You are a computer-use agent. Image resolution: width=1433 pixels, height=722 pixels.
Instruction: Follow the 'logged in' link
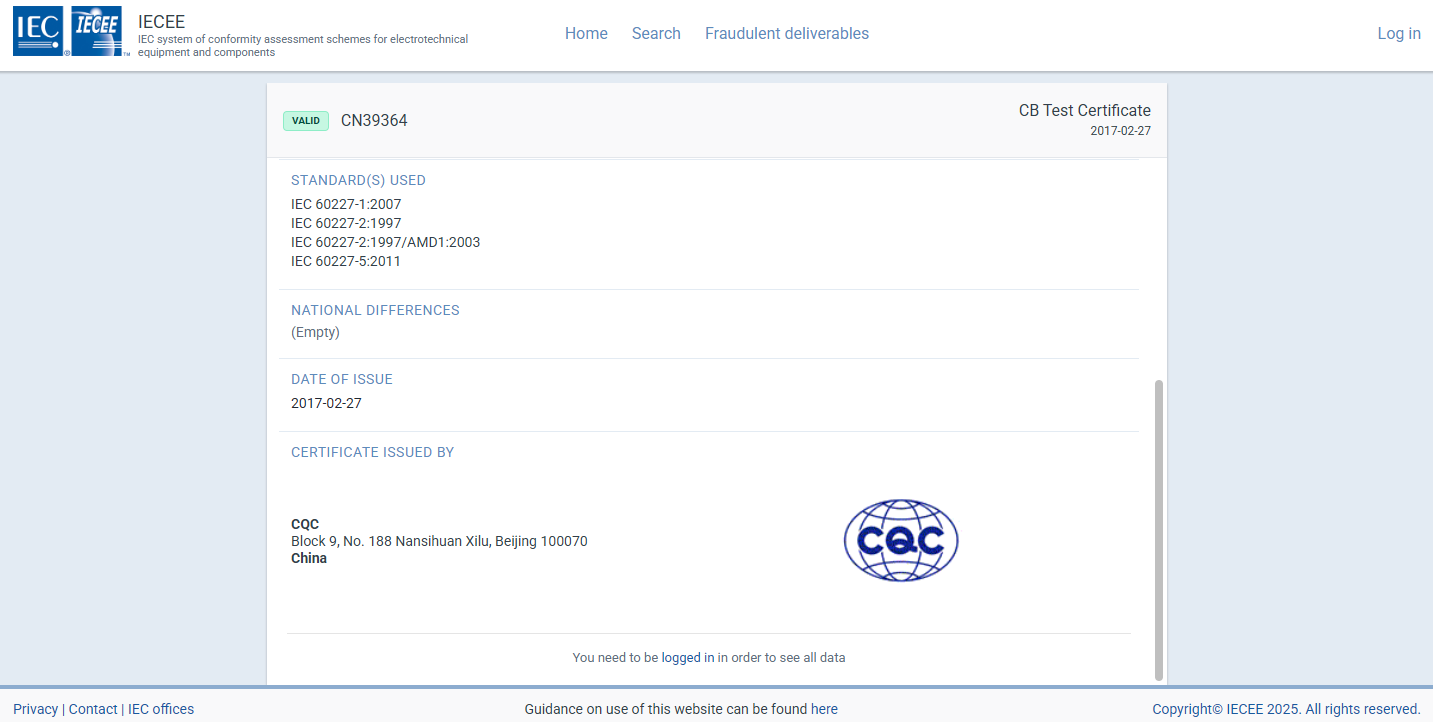point(687,658)
